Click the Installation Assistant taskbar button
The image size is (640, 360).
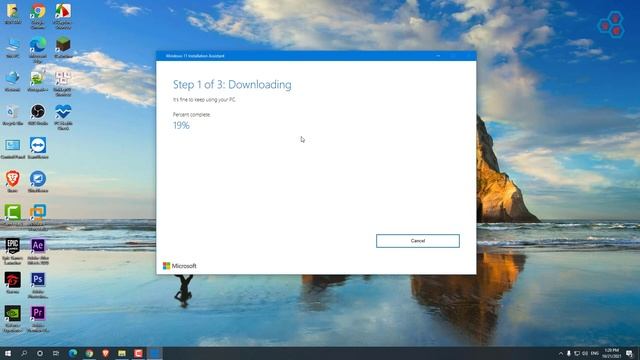155,353
